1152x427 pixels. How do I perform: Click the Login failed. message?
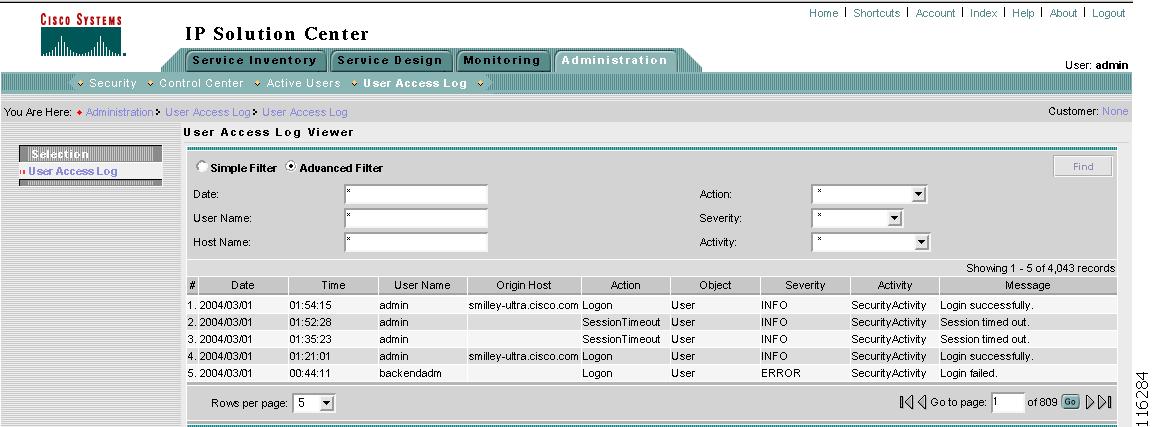[x=969, y=373]
